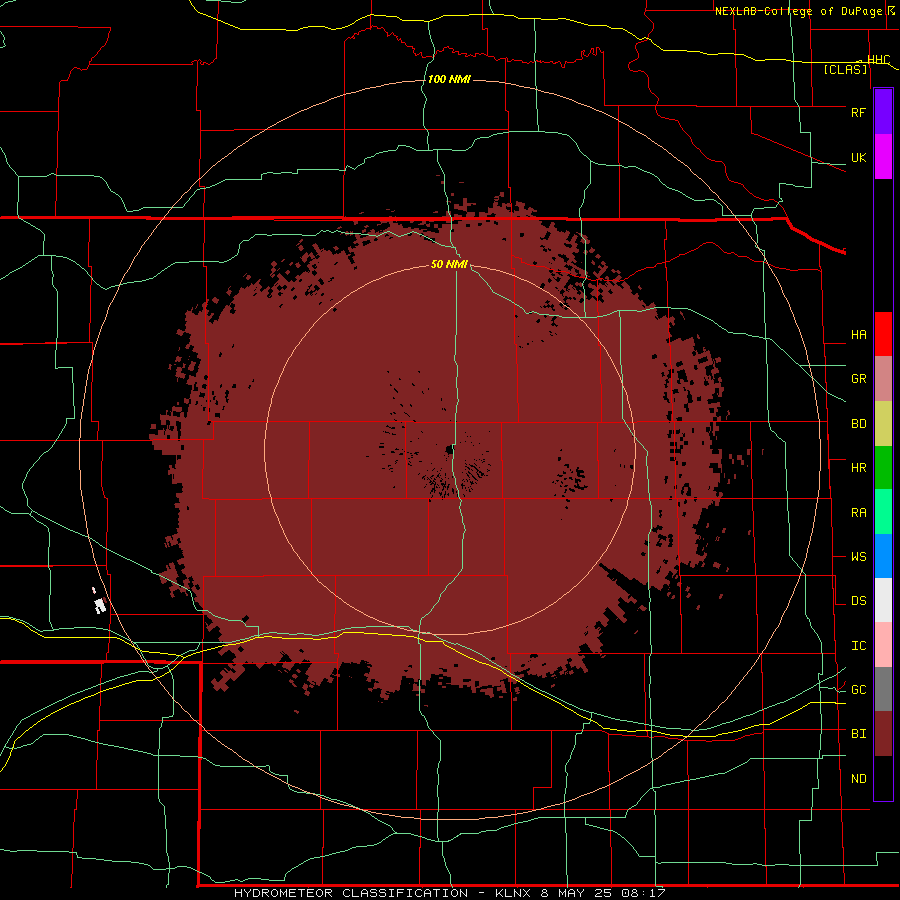Click the RF legend label
Screen dimensions: 900x900
[x=858, y=112]
